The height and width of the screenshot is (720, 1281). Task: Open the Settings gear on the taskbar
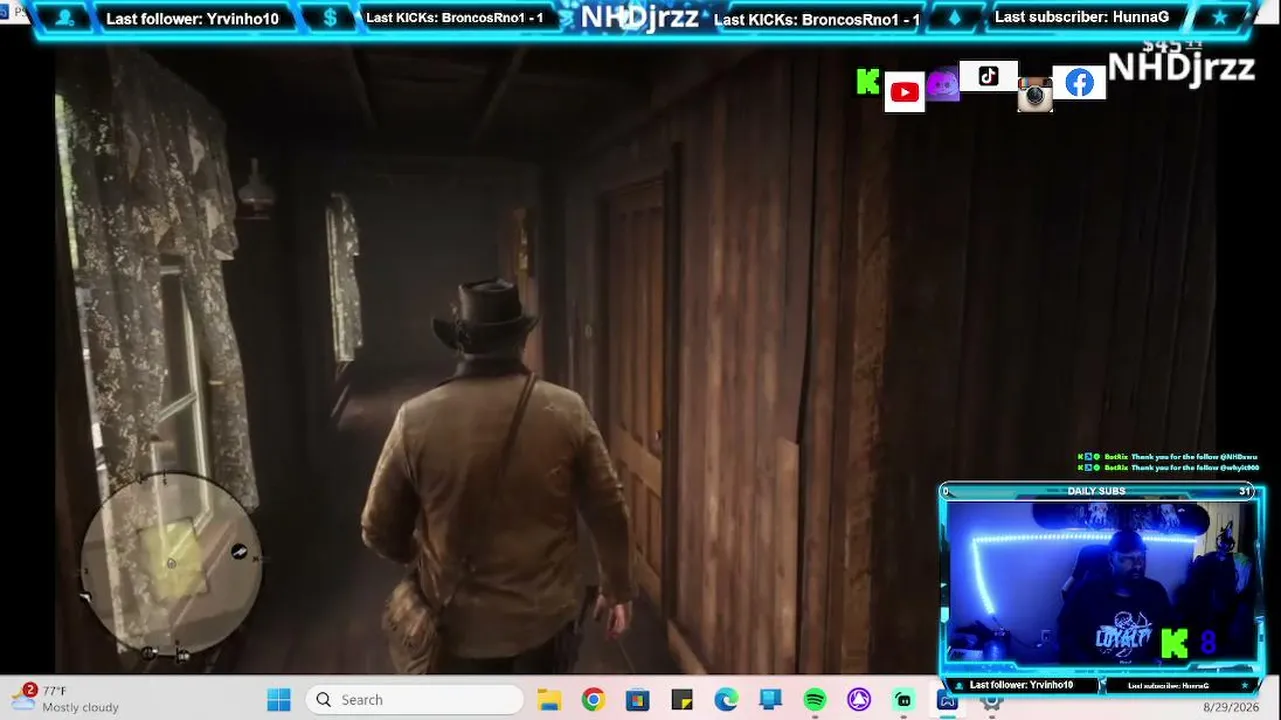pos(992,700)
